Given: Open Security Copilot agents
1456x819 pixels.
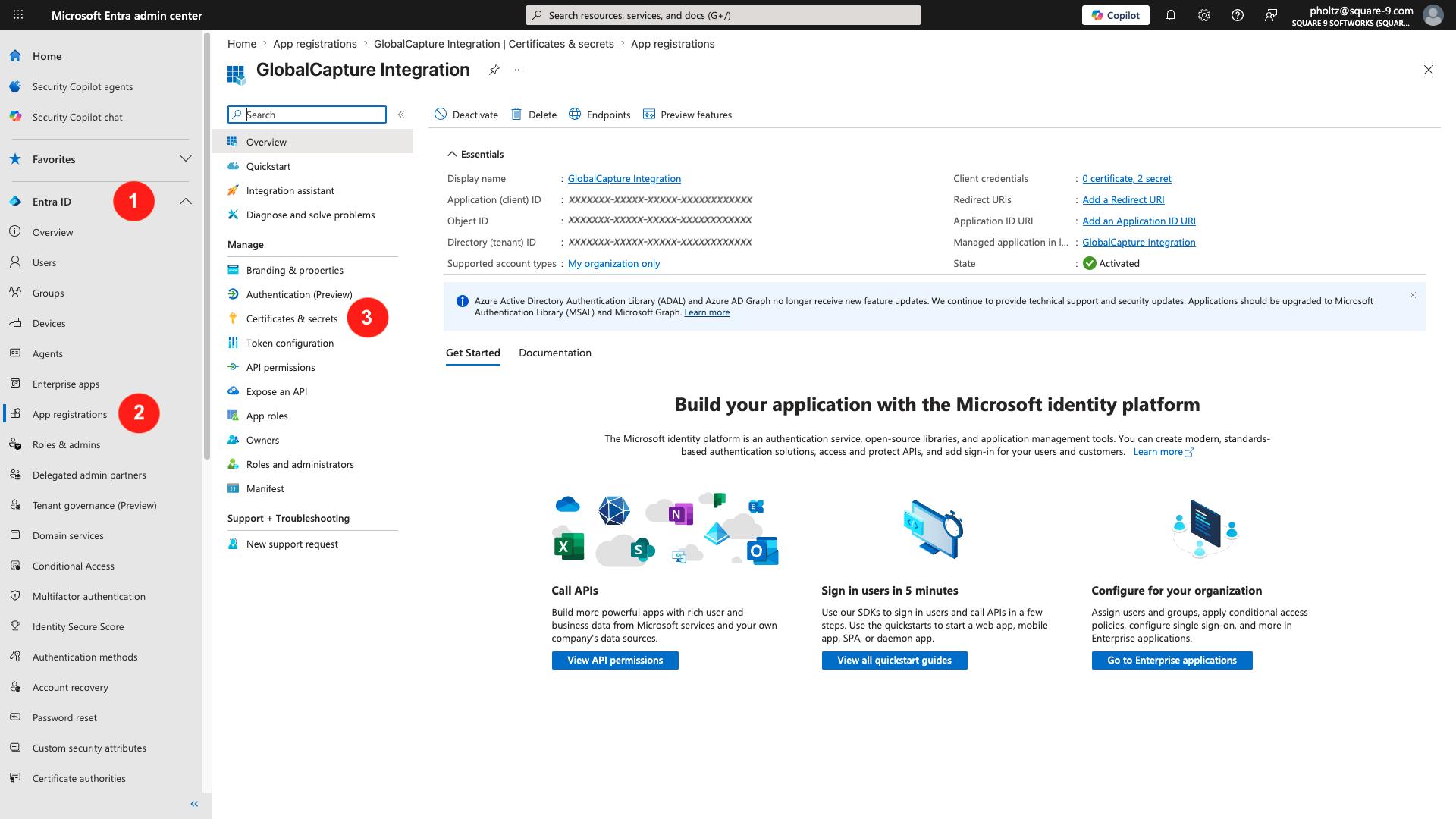Looking at the screenshot, I should [x=83, y=86].
